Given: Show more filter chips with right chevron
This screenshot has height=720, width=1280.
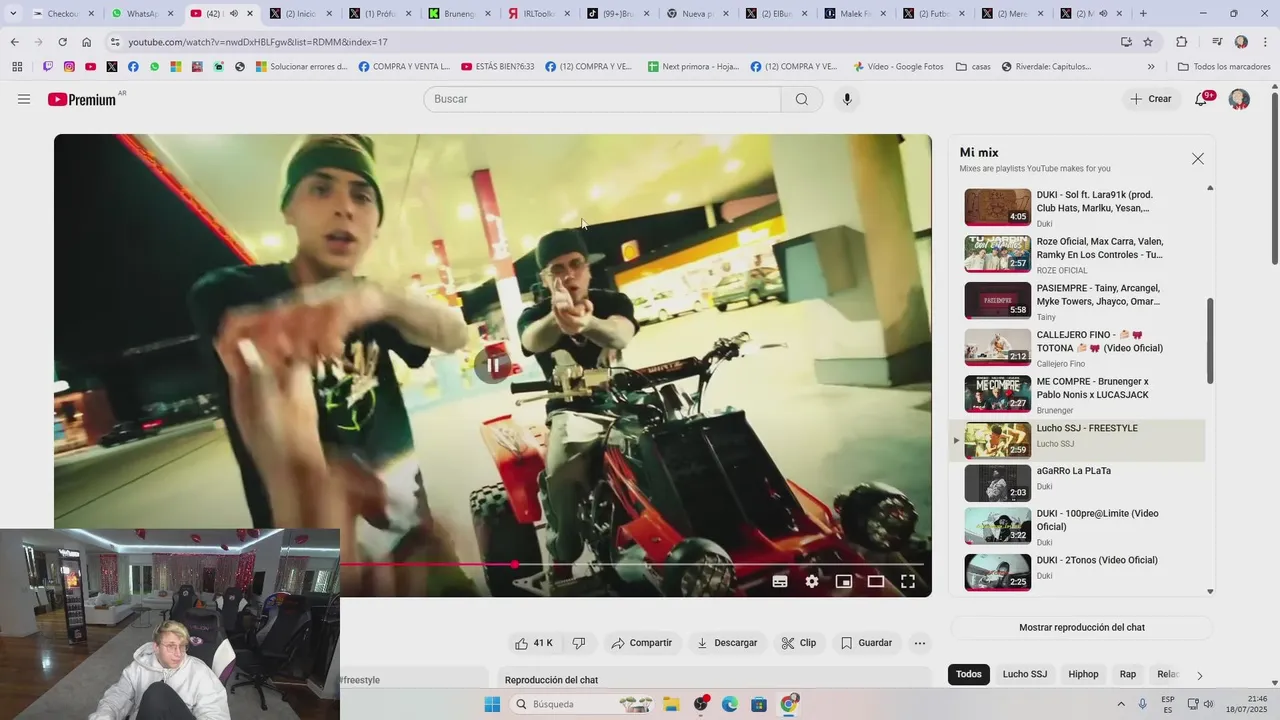Looking at the screenshot, I should [x=1200, y=675].
